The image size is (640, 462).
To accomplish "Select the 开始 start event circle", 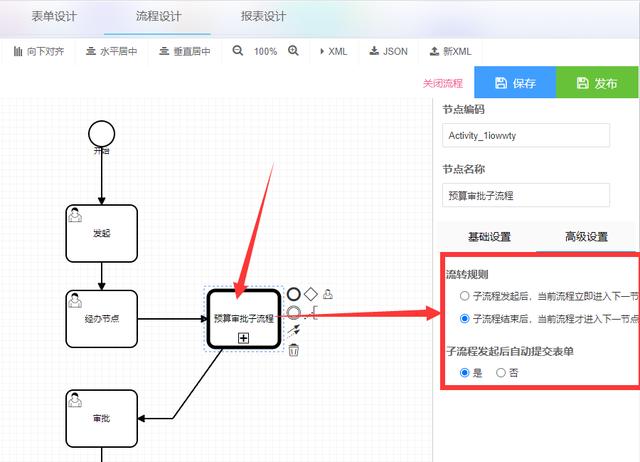I will point(102,133).
